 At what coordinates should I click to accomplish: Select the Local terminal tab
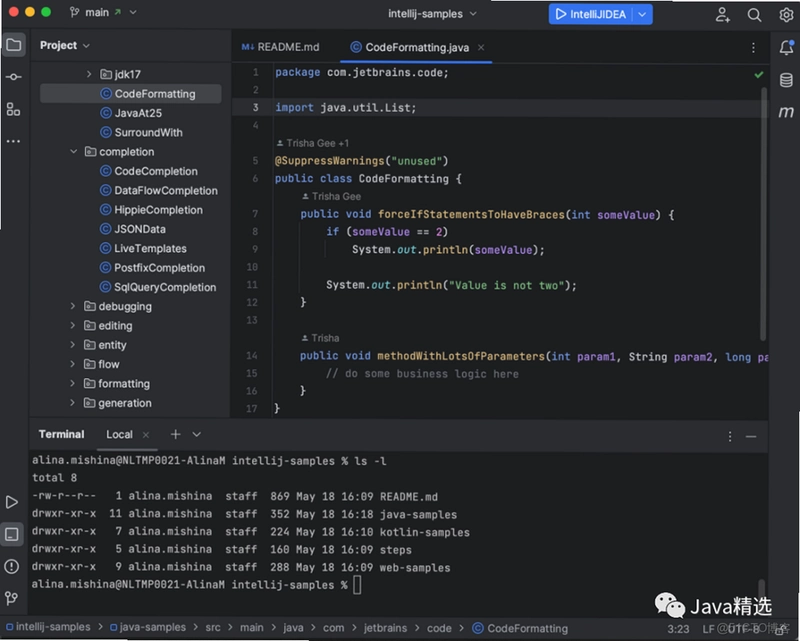point(119,434)
